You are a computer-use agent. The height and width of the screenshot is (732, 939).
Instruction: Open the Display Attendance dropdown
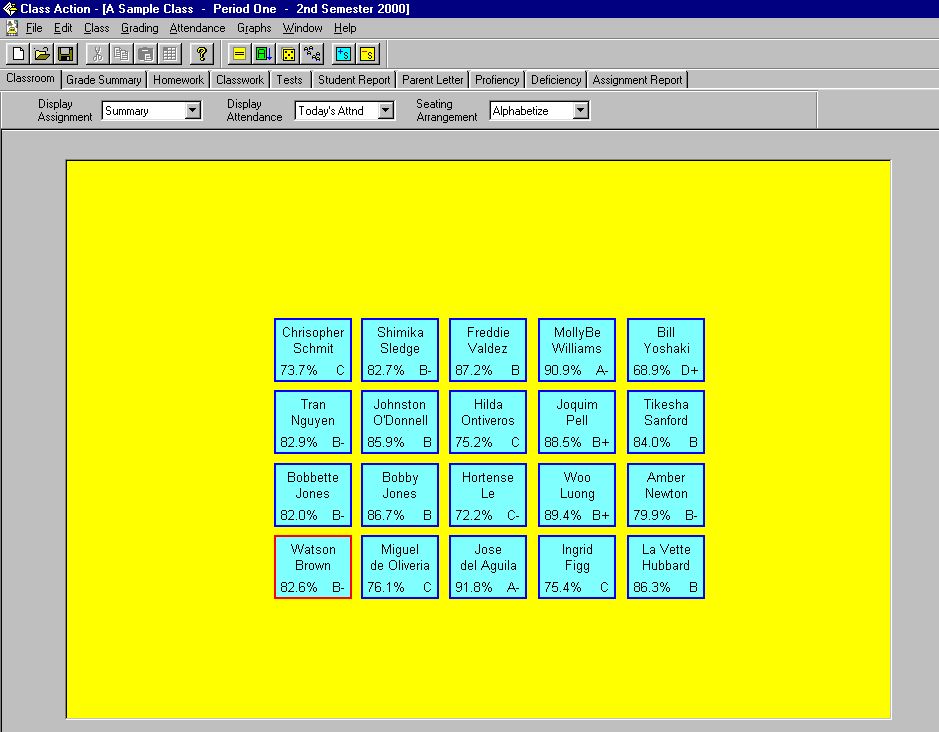click(x=386, y=111)
